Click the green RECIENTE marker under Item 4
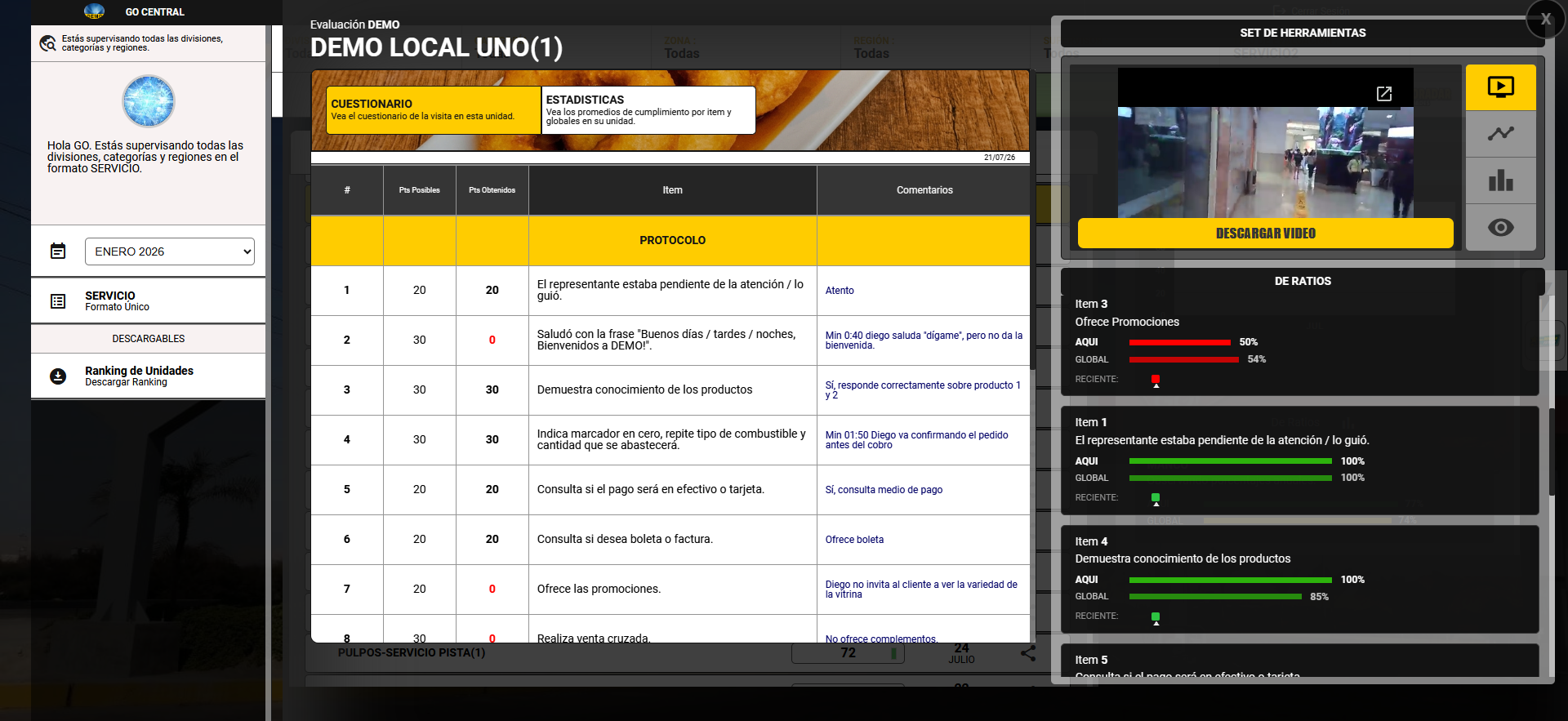Viewport: 1568px width, 721px height. click(x=1156, y=617)
